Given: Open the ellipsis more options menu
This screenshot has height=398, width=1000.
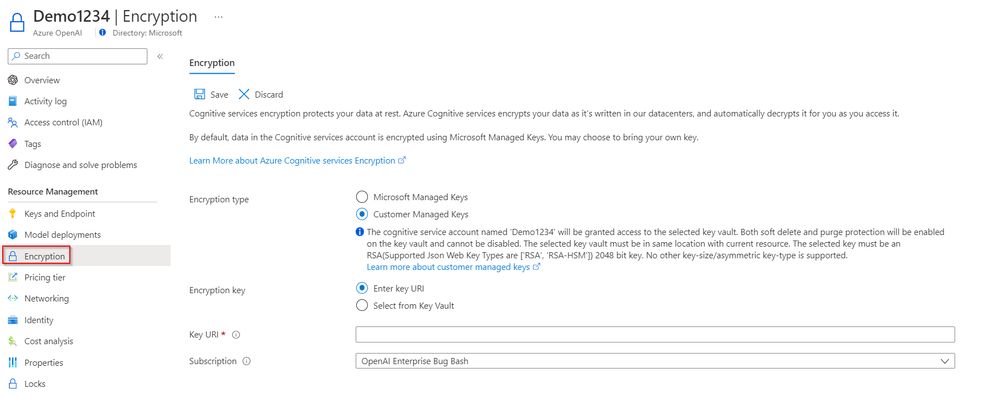Looking at the screenshot, I should (219, 17).
